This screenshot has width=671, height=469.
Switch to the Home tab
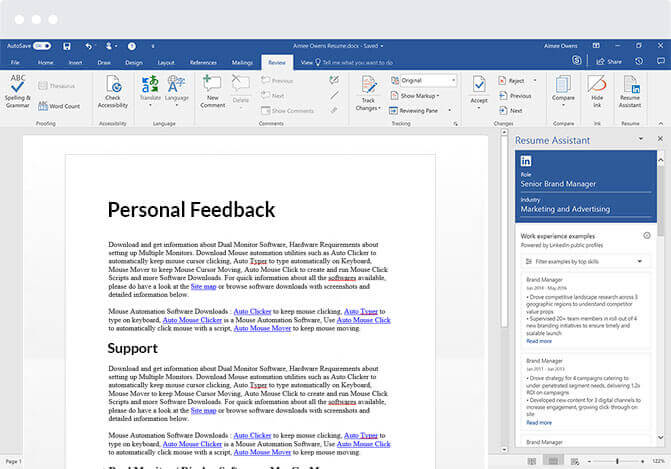coord(45,62)
